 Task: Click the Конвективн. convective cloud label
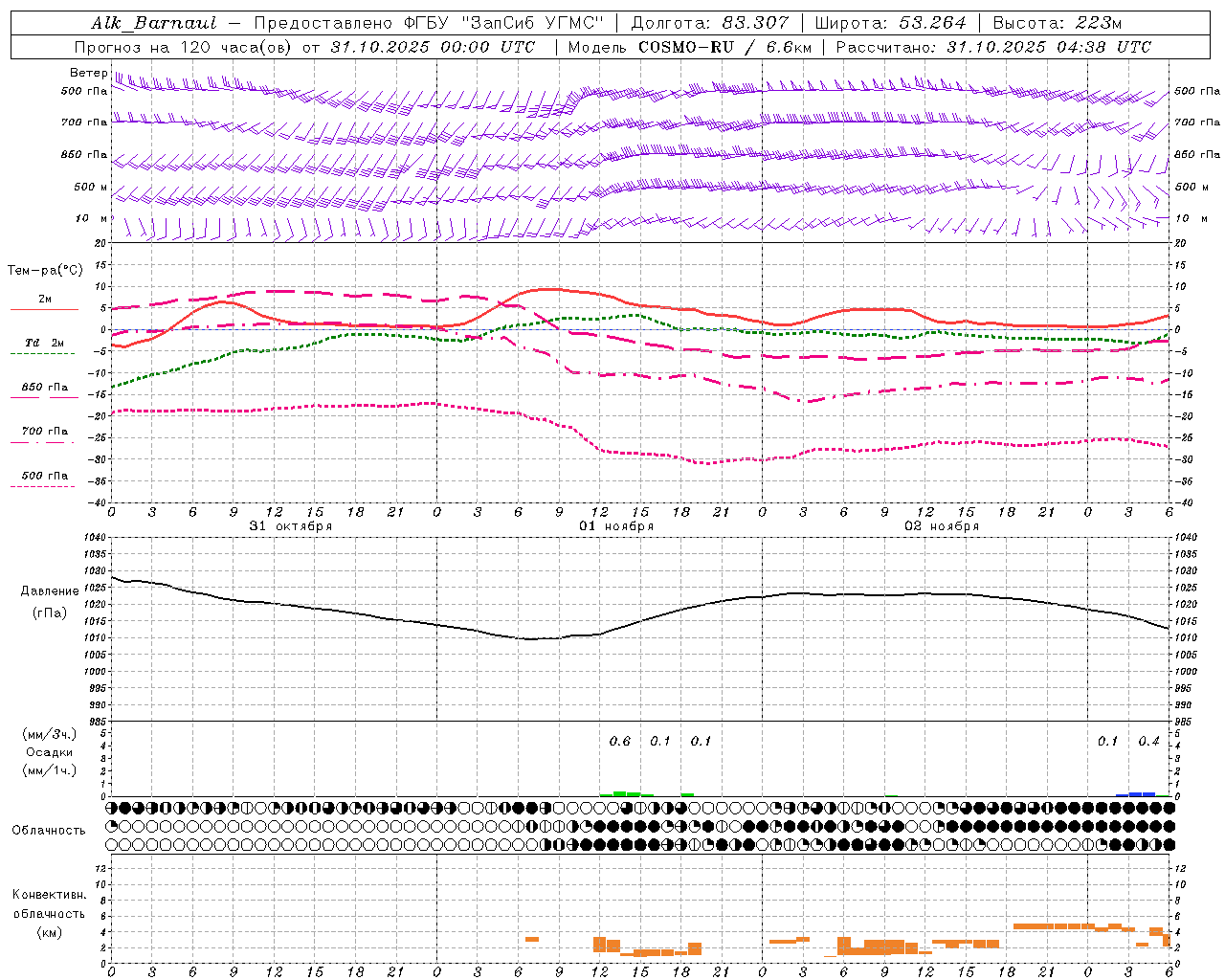[50, 895]
